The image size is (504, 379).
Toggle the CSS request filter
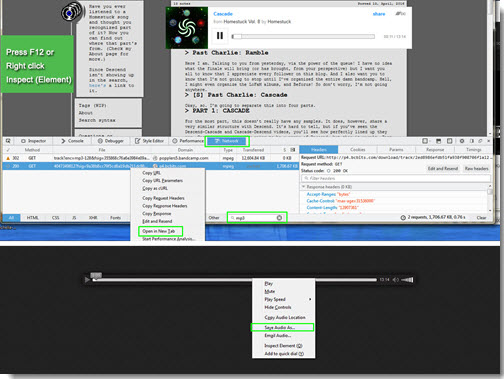[x=55, y=218]
